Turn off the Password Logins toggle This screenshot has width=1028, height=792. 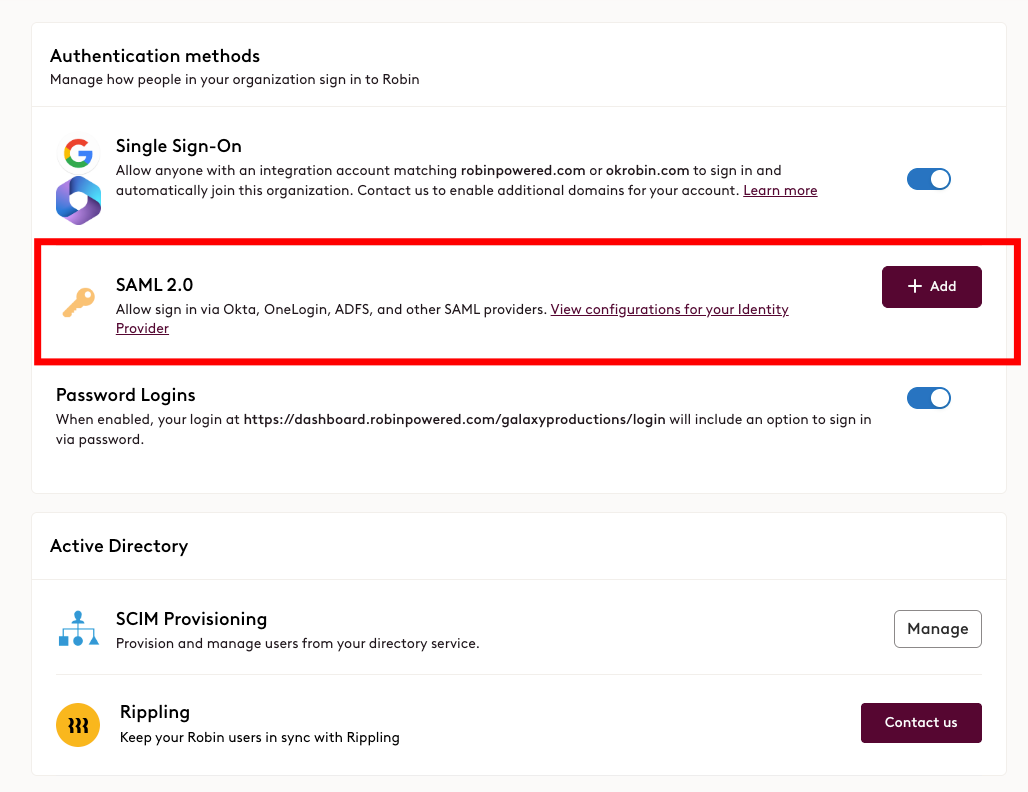click(x=928, y=398)
